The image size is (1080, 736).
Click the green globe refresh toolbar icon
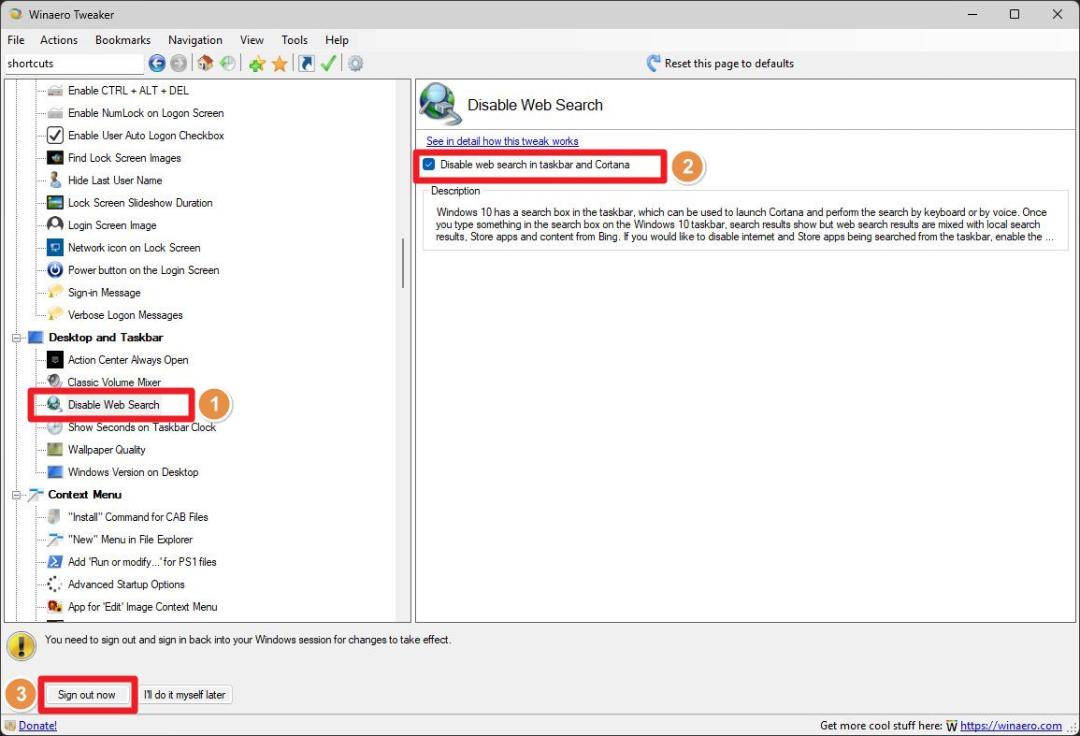(x=227, y=63)
